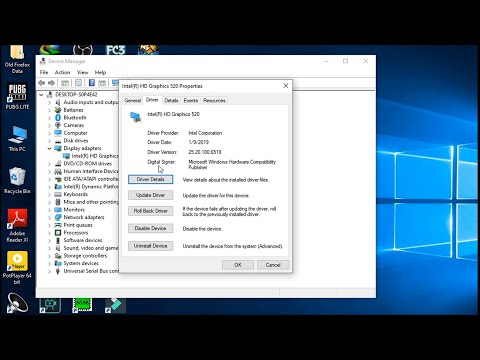Screen dimensions: 480x360
Task: Select Mice and other pointing devices
Action: click(x=91, y=202)
